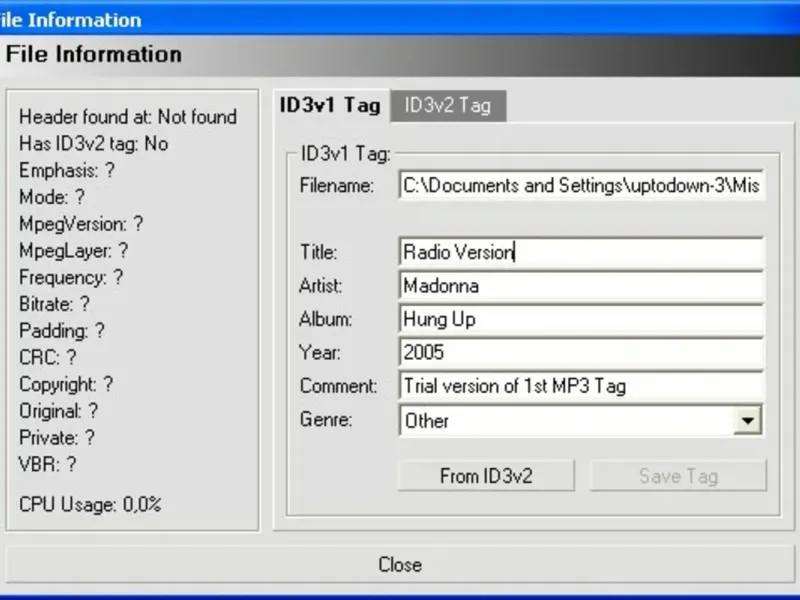Click the 'MpegLayer: ?' entry

click(73, 251)
